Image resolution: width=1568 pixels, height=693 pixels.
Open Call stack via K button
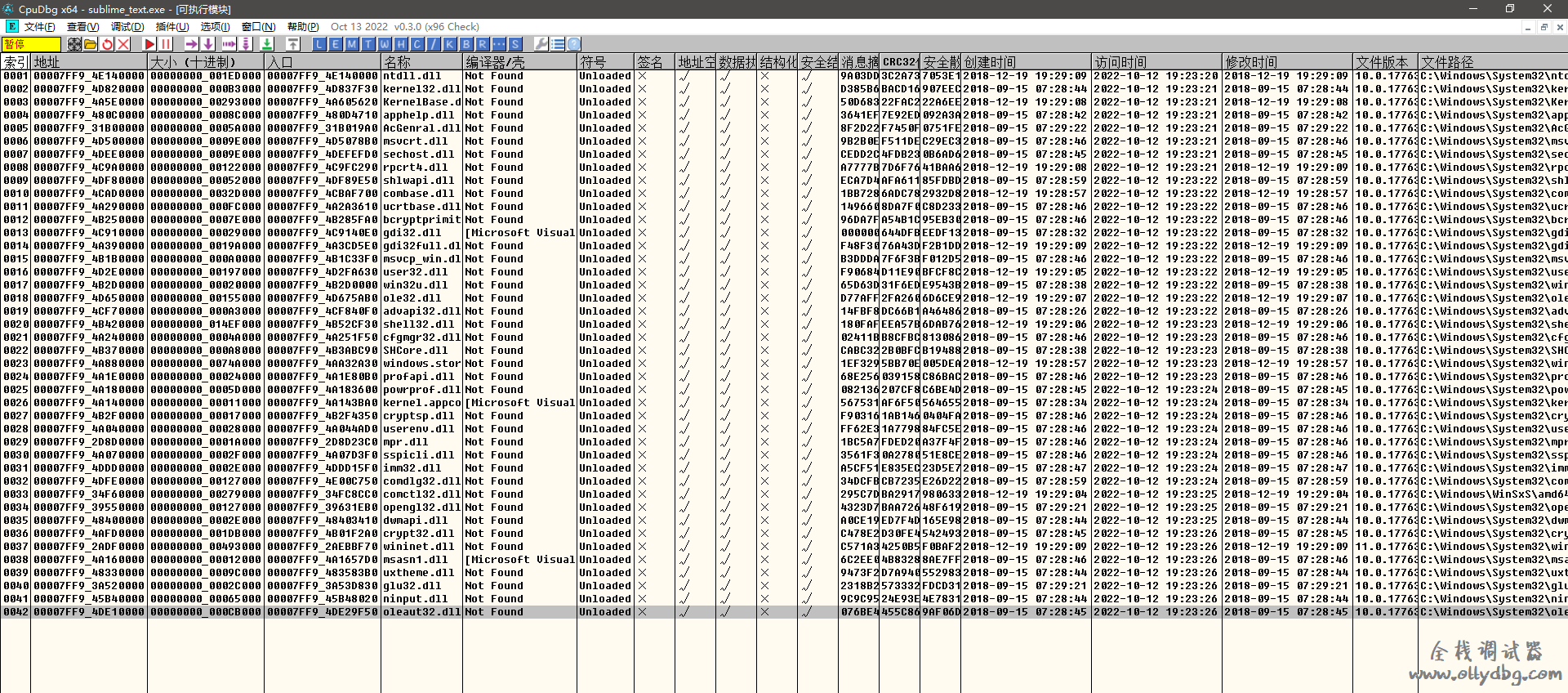click(450, 44)
